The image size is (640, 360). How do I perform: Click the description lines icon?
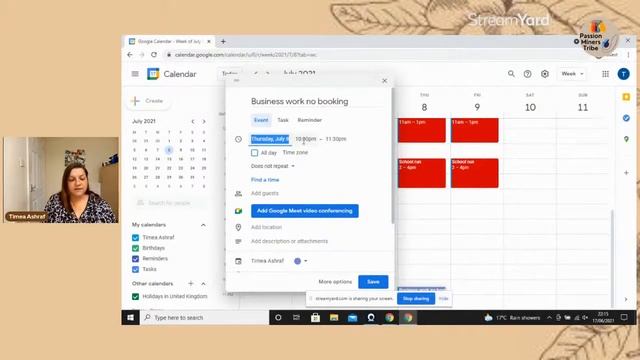(x=238, y=242)
